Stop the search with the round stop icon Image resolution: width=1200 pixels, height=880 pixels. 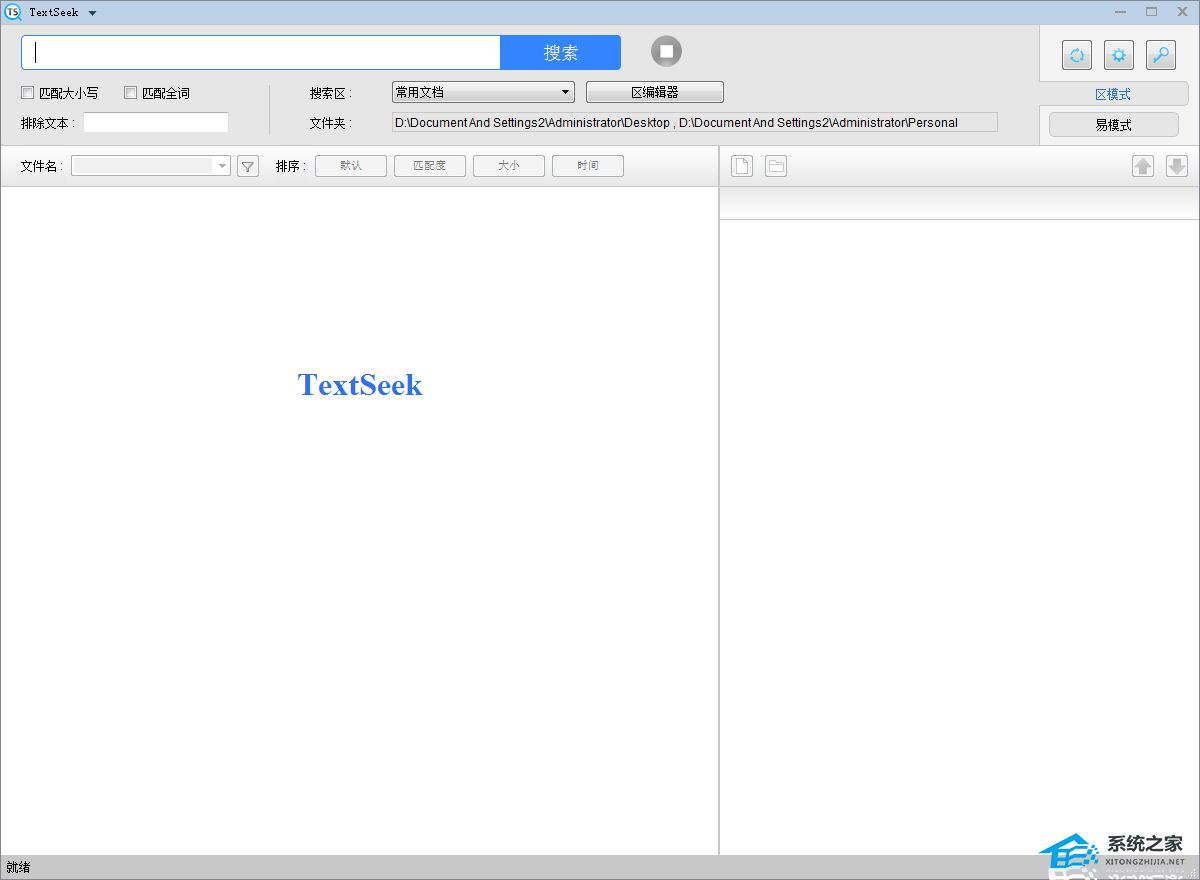point(666,51)
